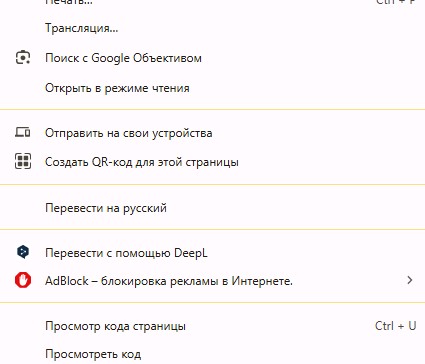Click the Google Lens camera icon
Viewport: 425px width, 364px height.
(x=23, y=58)
